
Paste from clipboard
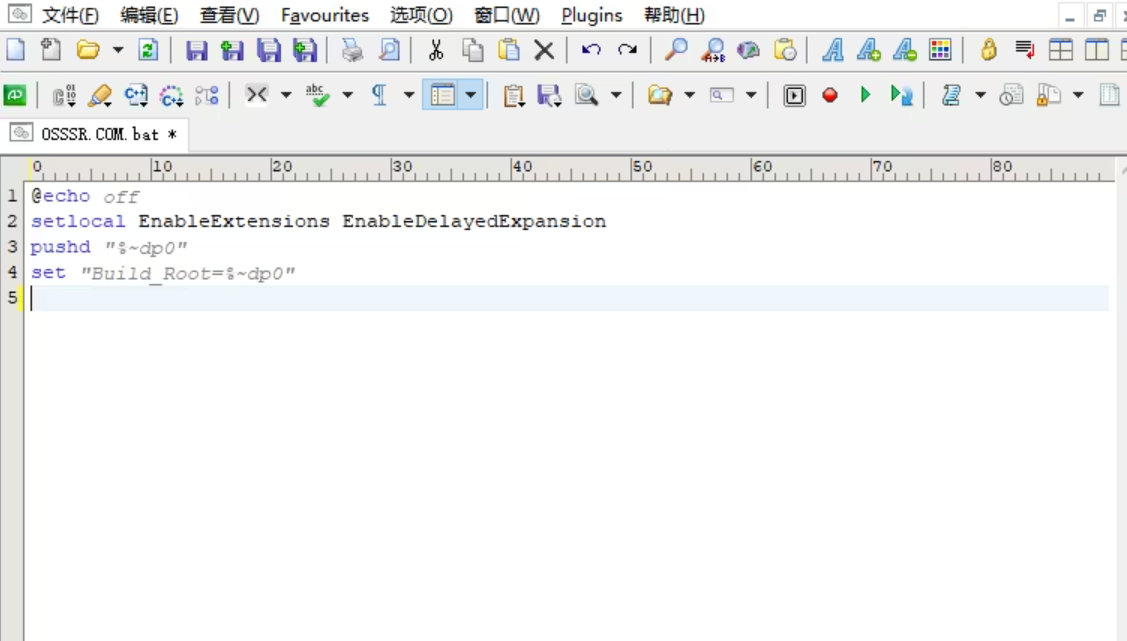[x=508, y=50]
